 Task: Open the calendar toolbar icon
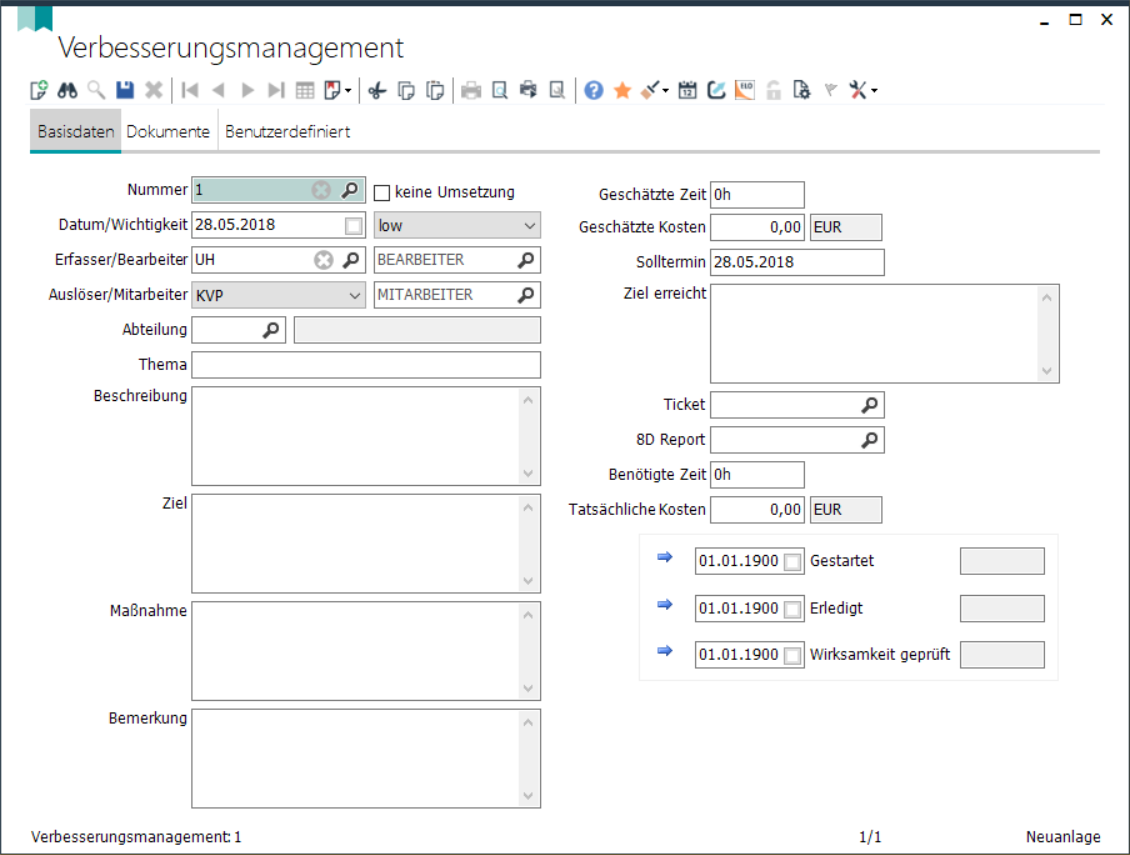click(688, 90)
